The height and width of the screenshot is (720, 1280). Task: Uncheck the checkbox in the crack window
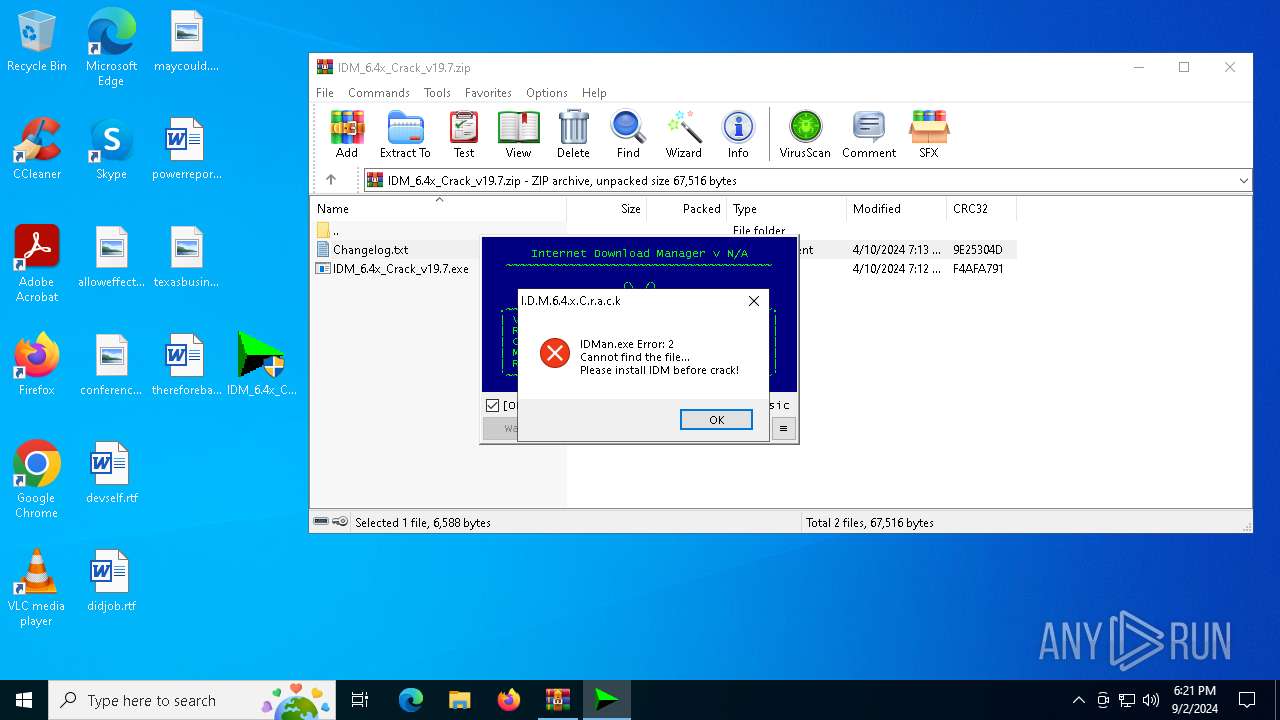pyautogui.click(x=492, y=405)
